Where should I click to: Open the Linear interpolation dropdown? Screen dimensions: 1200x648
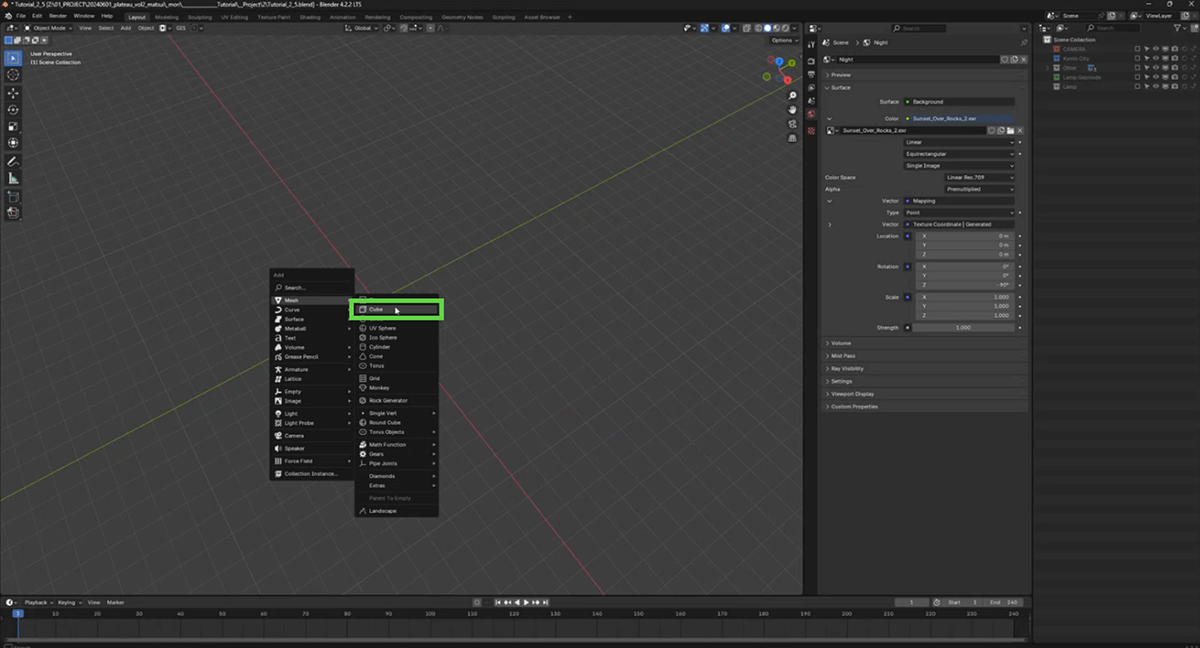point(959,142)
